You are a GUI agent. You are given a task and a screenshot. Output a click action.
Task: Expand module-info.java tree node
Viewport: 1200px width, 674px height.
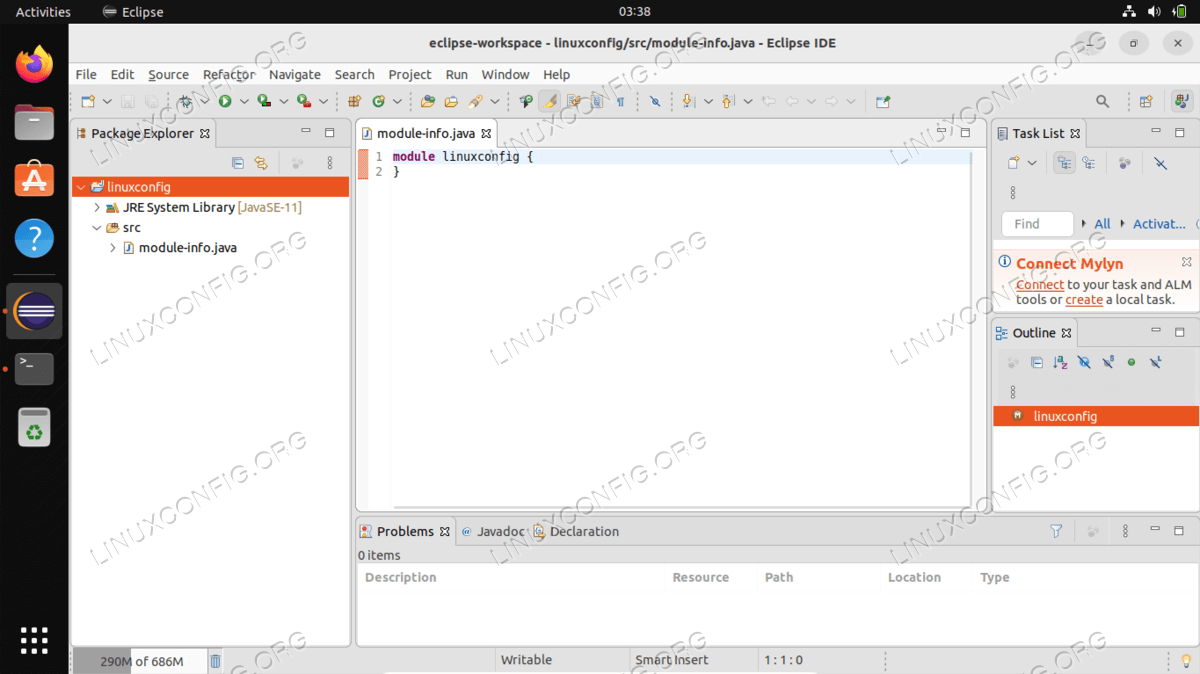(114, 248)
